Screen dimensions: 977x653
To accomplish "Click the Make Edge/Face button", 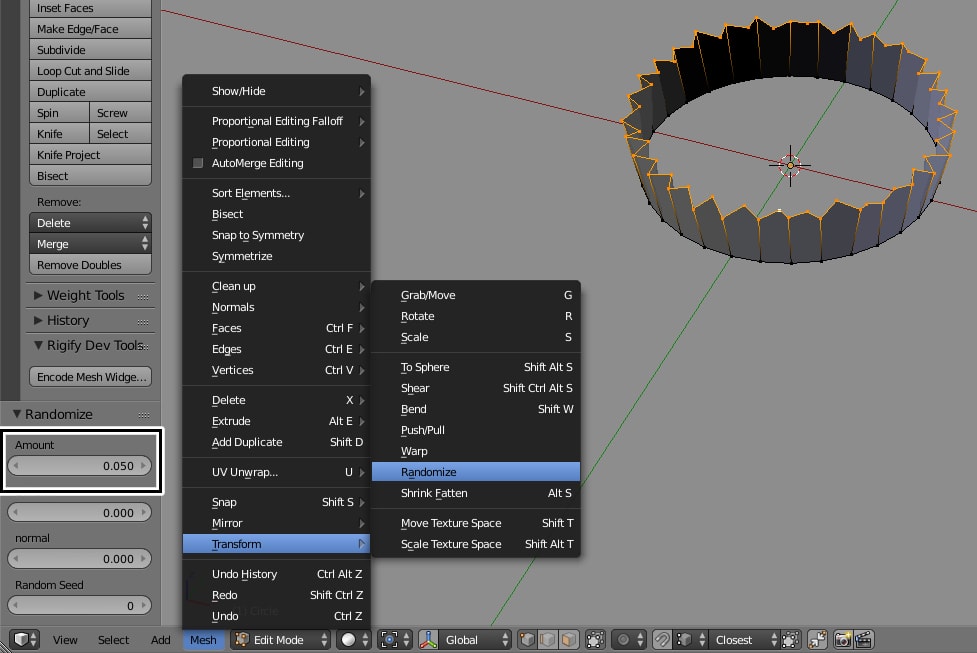I will (x=90, y=29).
